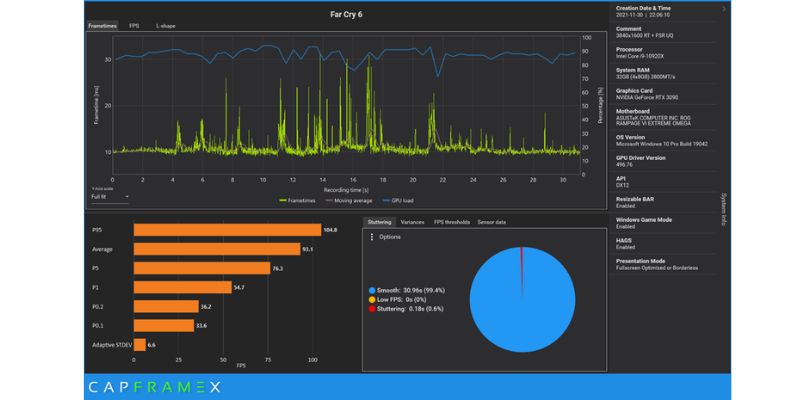This screenshot has height=400, width=800.
Task: Select the Average FPS bar
Action: (217, 249)
